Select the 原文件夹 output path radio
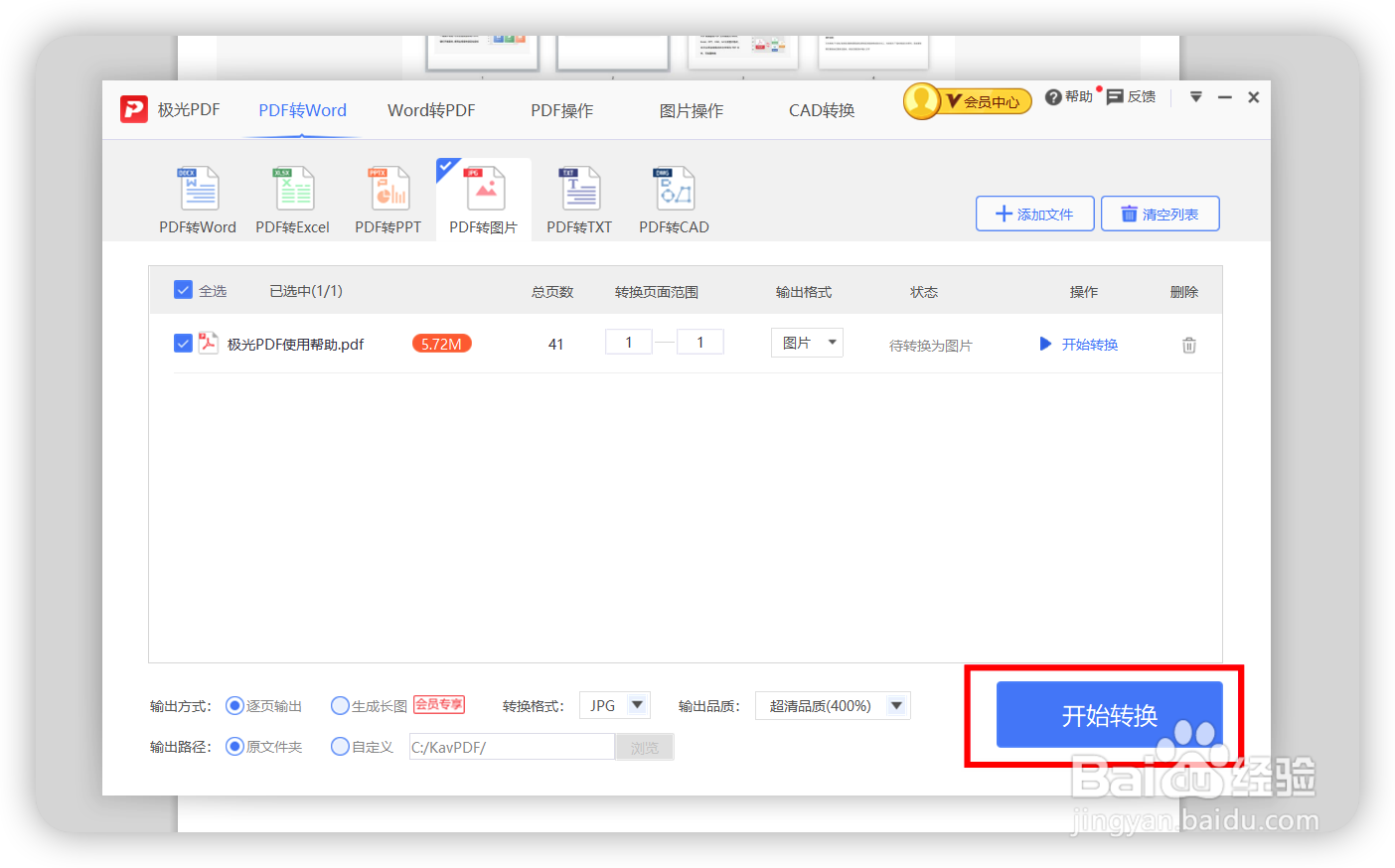This screenshot has width=1395, height=868. (234, 746)
